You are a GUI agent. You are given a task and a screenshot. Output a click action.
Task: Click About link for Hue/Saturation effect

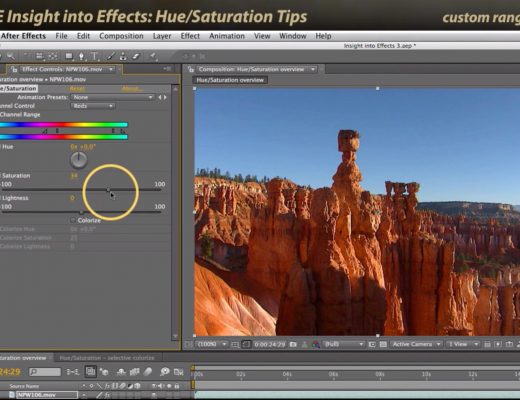point(131,89)
